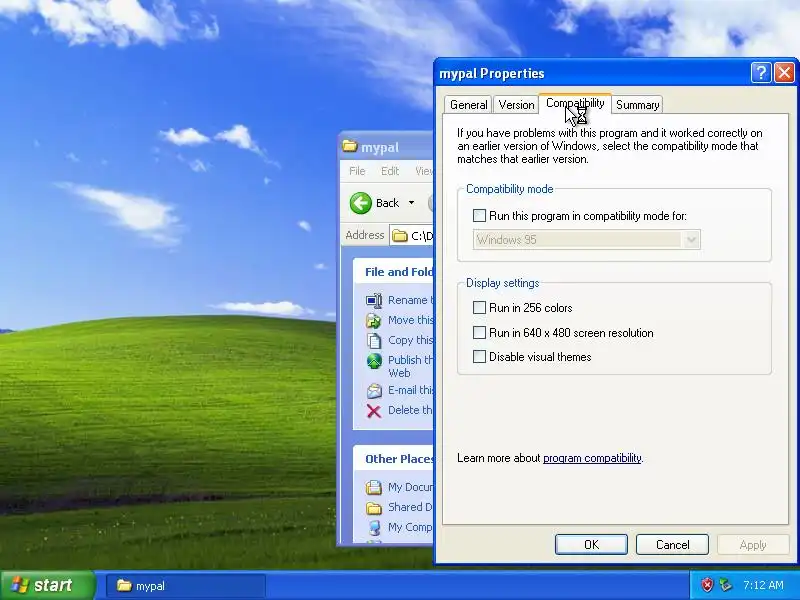Click the 7:12 AM clock in tray

pos(763,585)
